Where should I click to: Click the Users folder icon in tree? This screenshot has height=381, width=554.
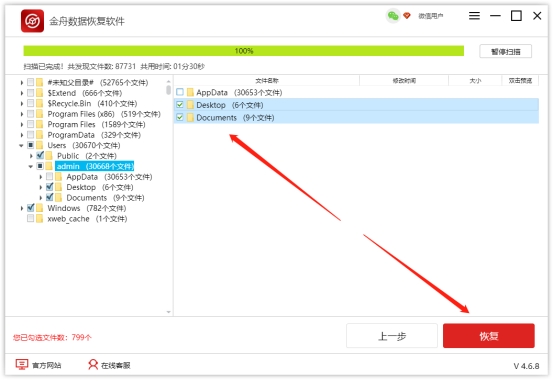coord(40,145)
